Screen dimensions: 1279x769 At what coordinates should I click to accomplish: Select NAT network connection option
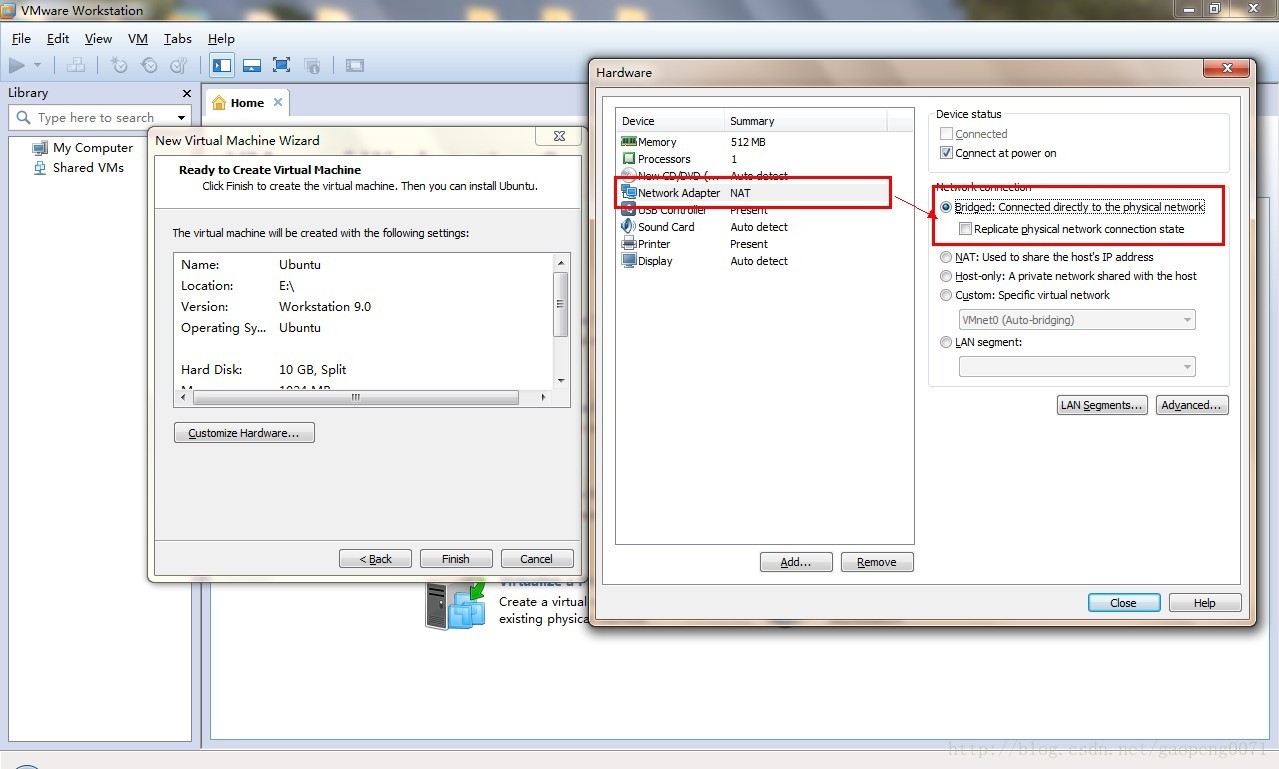click(x=946, y=257)
